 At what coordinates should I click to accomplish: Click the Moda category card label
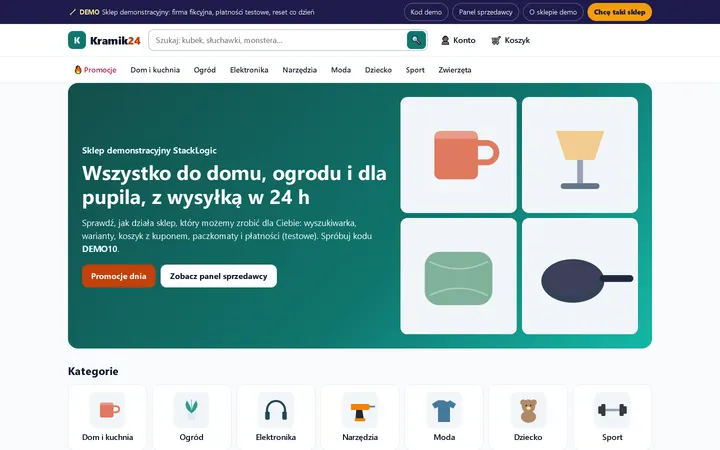coord(444,437)
